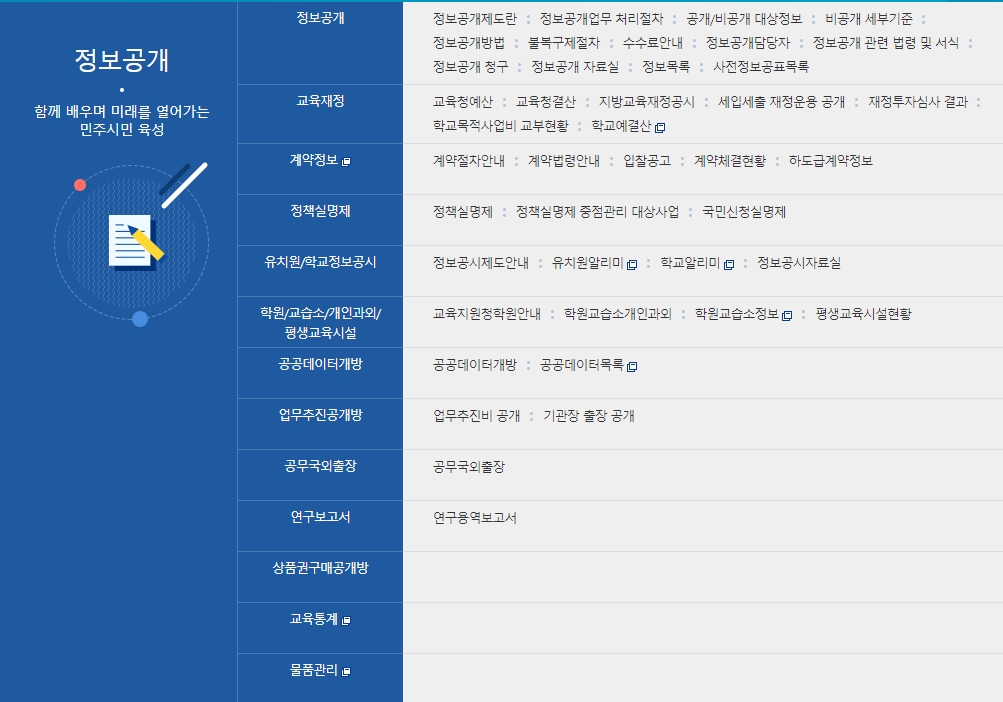Open 공공데이터목록 using its external link icon
The height and width of the screenshot is (702, 1003).
(631, 368)
